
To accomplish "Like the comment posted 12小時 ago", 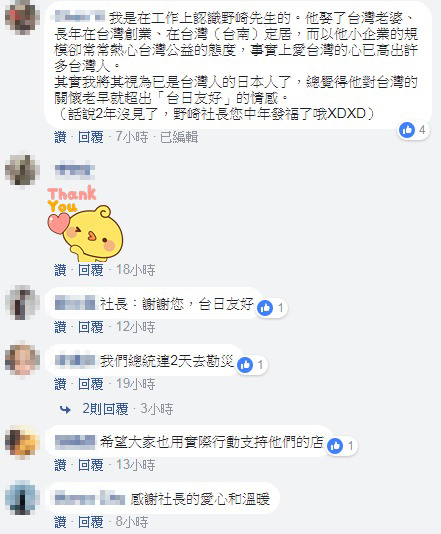I will tap(60, 327).
